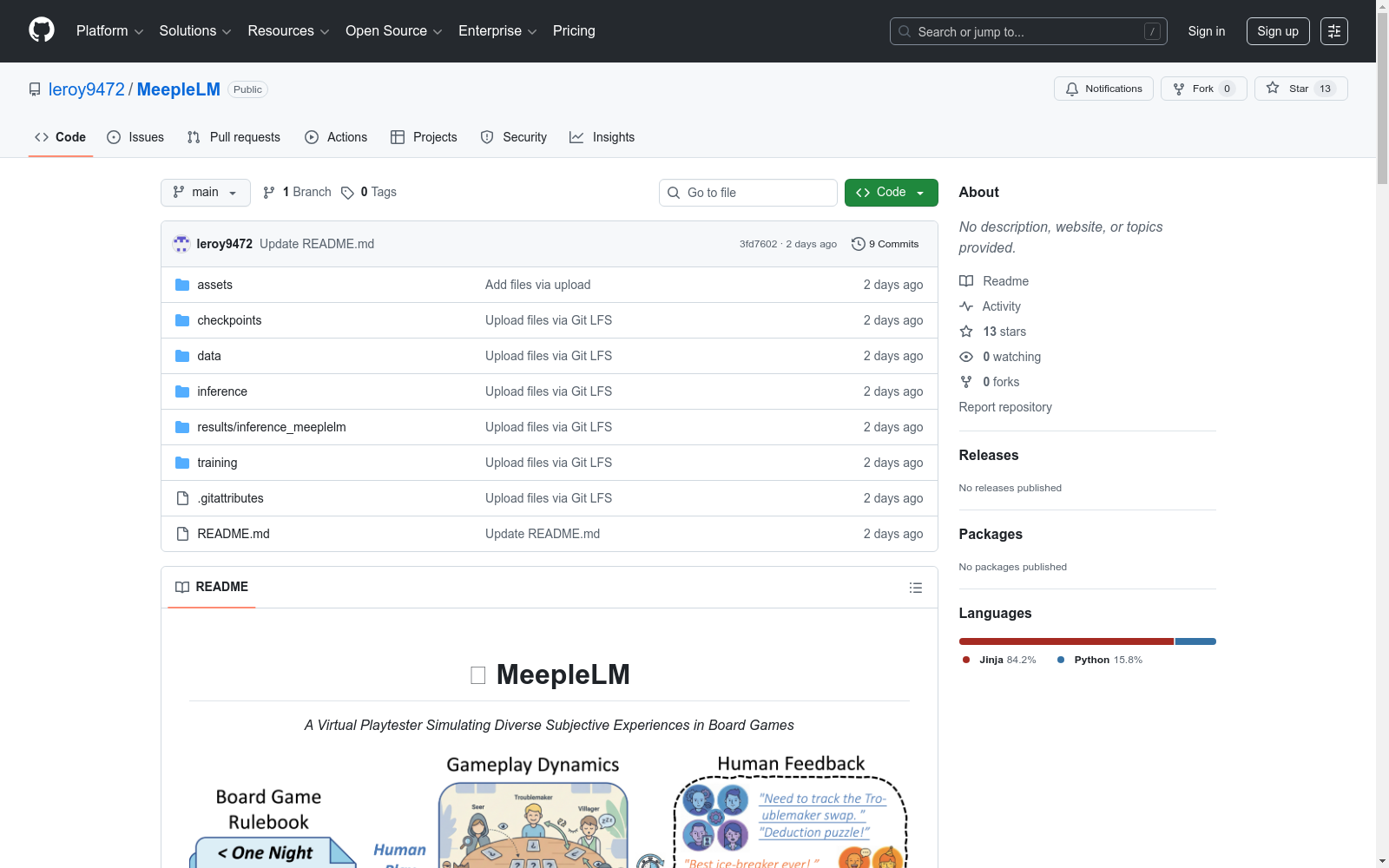Expand the Open Source menu

(x=394, y=31)
